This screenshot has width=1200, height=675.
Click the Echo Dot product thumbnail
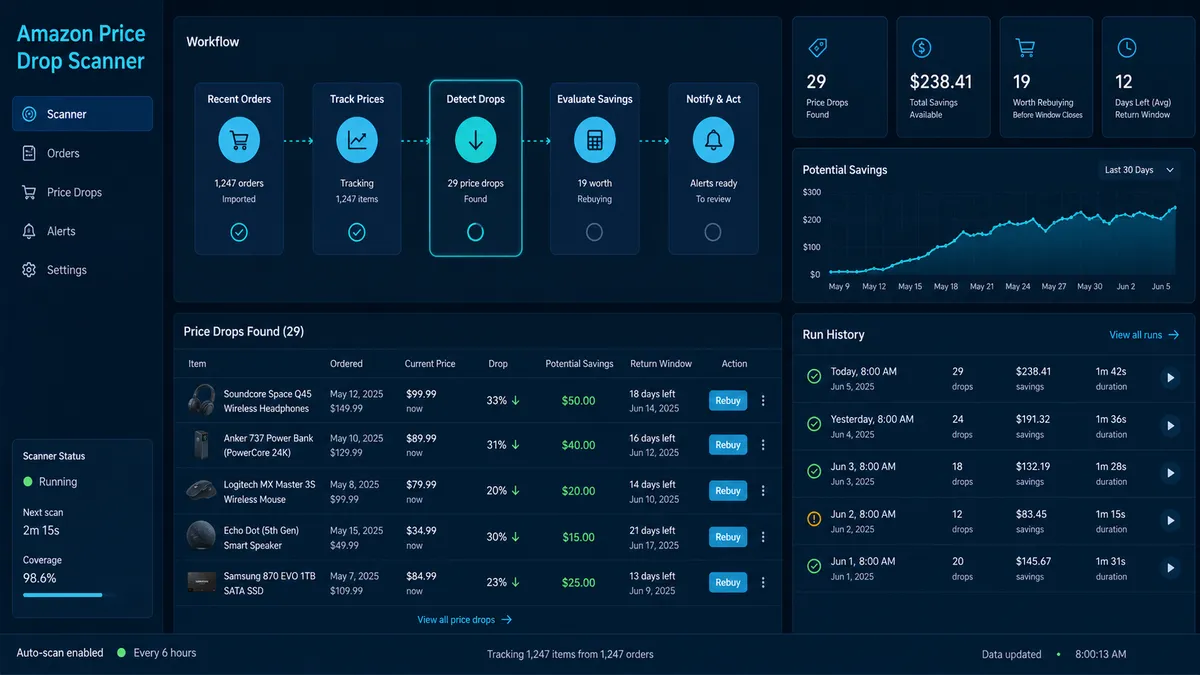pos(201,537)
